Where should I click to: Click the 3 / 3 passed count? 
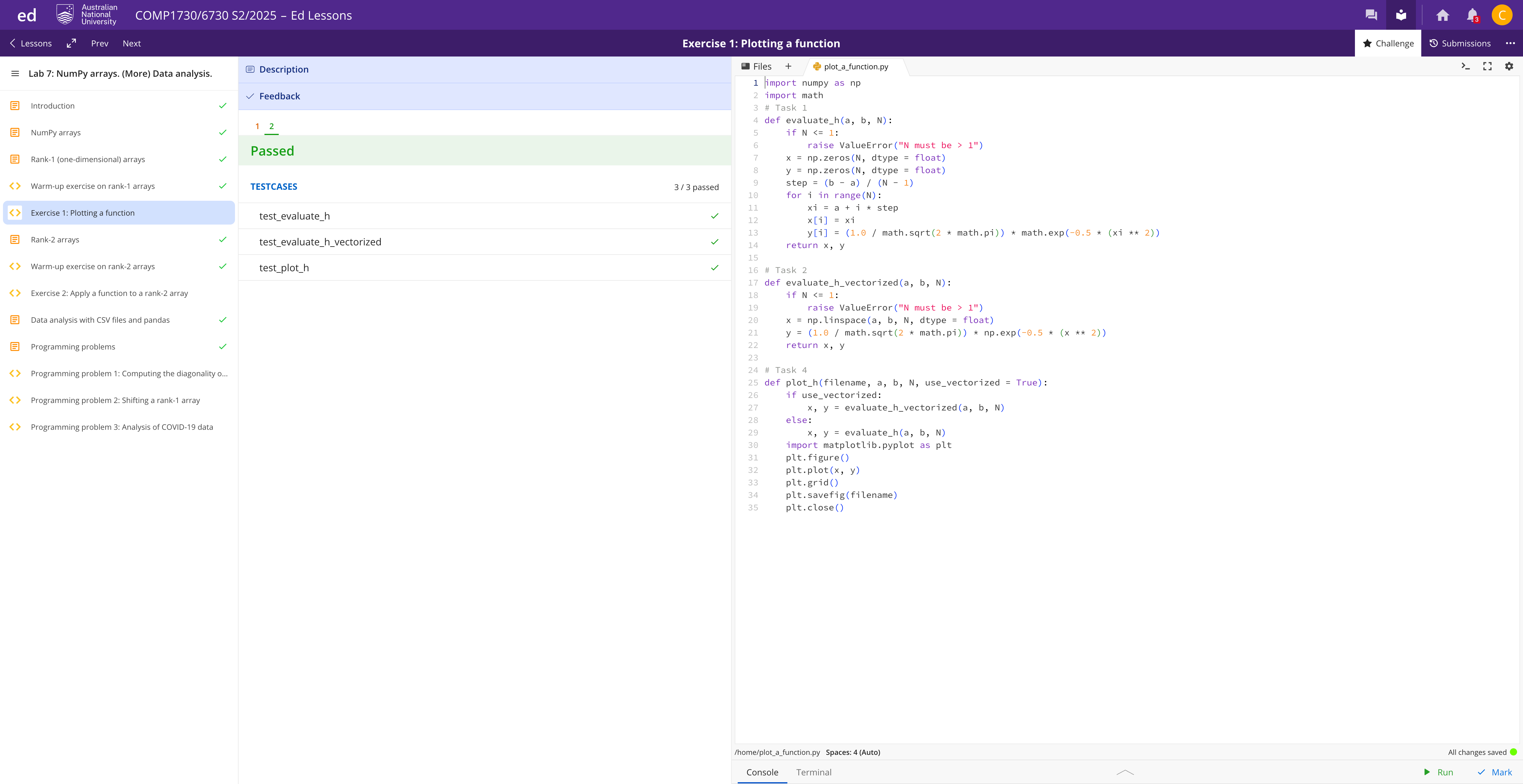(x=696, y=187)
